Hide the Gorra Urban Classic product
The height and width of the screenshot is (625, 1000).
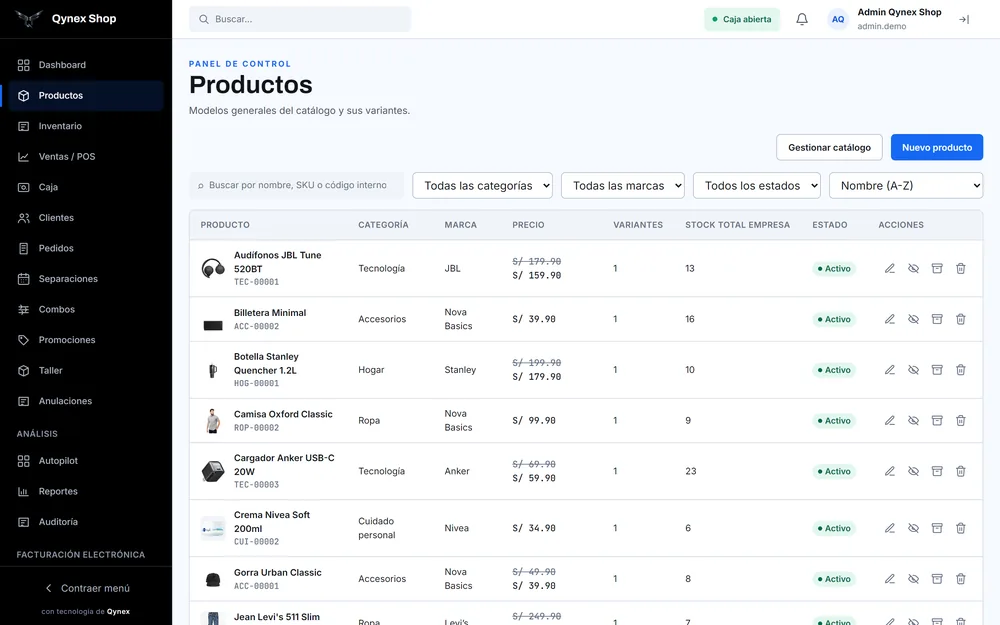coord(913,579)
